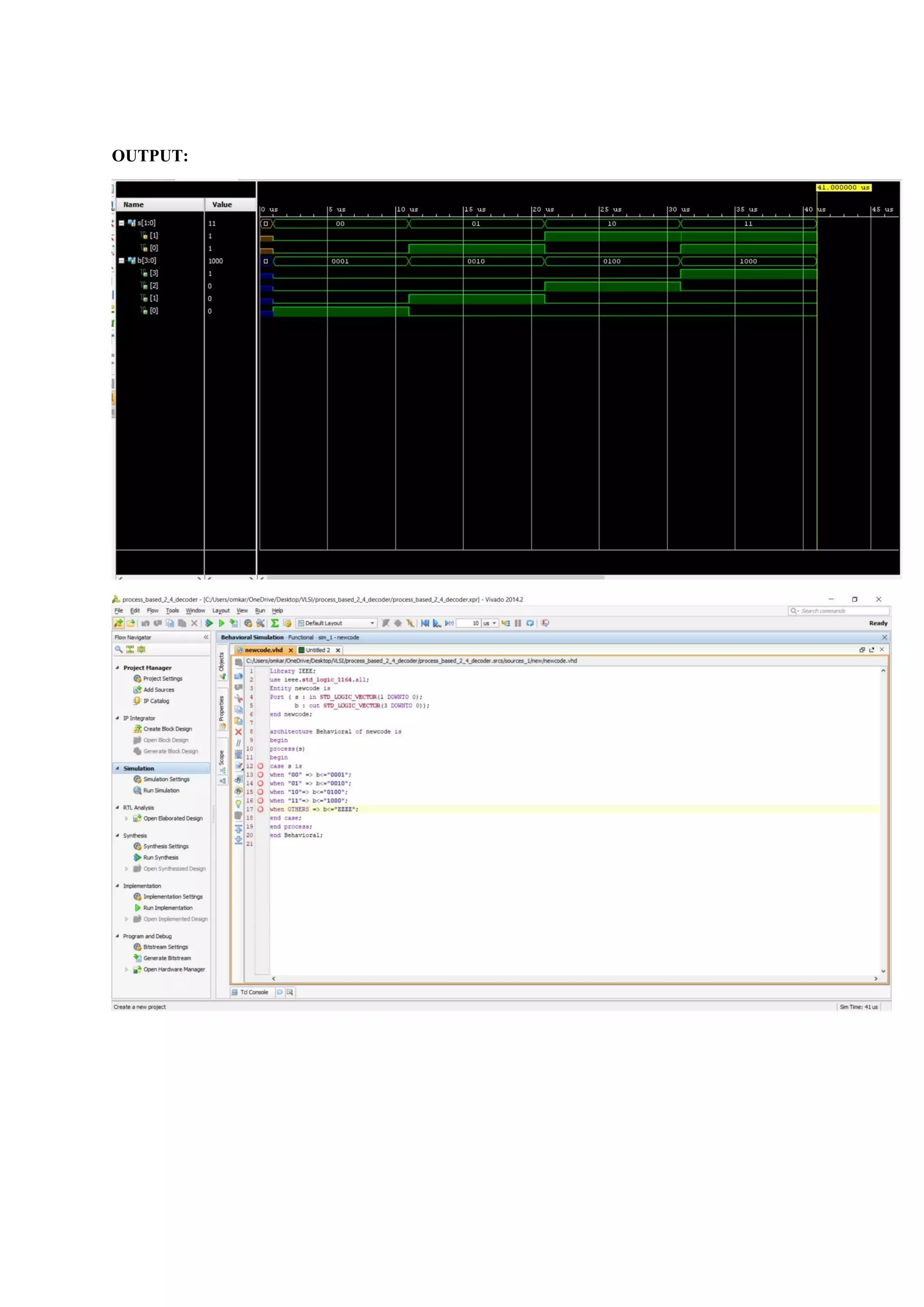Click the Sigma icon in main toolbar
The image size is (924, 1307).
click(275, 623)
